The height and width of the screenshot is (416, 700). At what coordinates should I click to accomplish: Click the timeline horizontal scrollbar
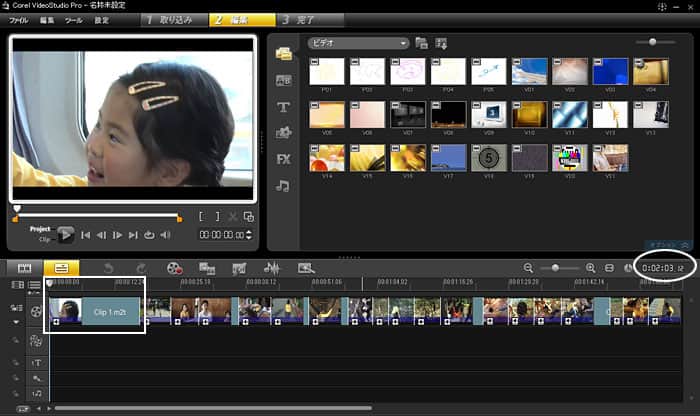click(x=213, y=408)
